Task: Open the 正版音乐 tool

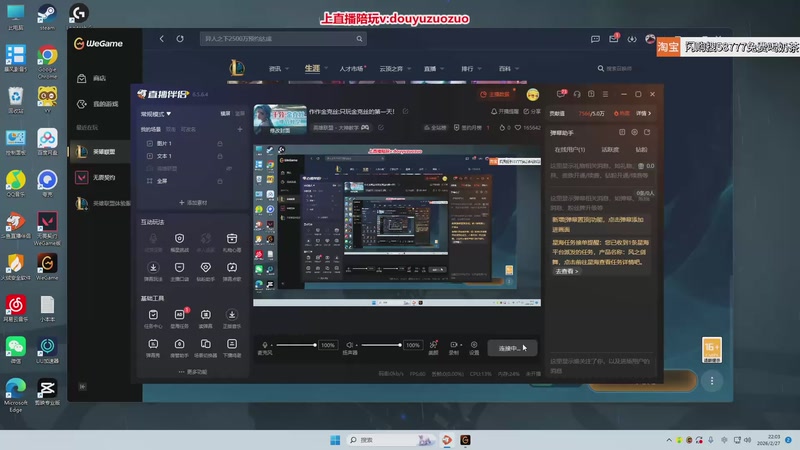Action: [x=232, y=318]
